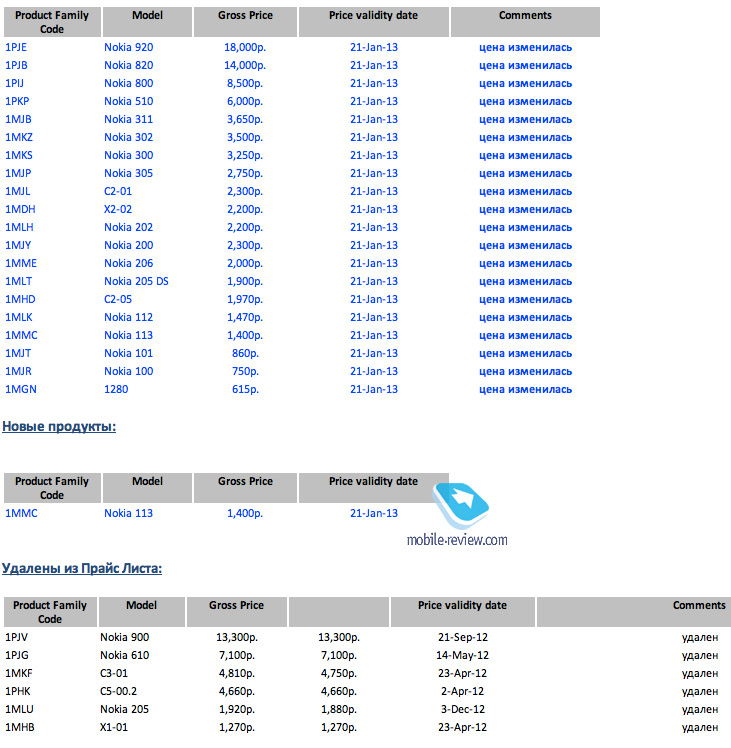Select the 1,920p. gross price

click(x=237, y=709)
